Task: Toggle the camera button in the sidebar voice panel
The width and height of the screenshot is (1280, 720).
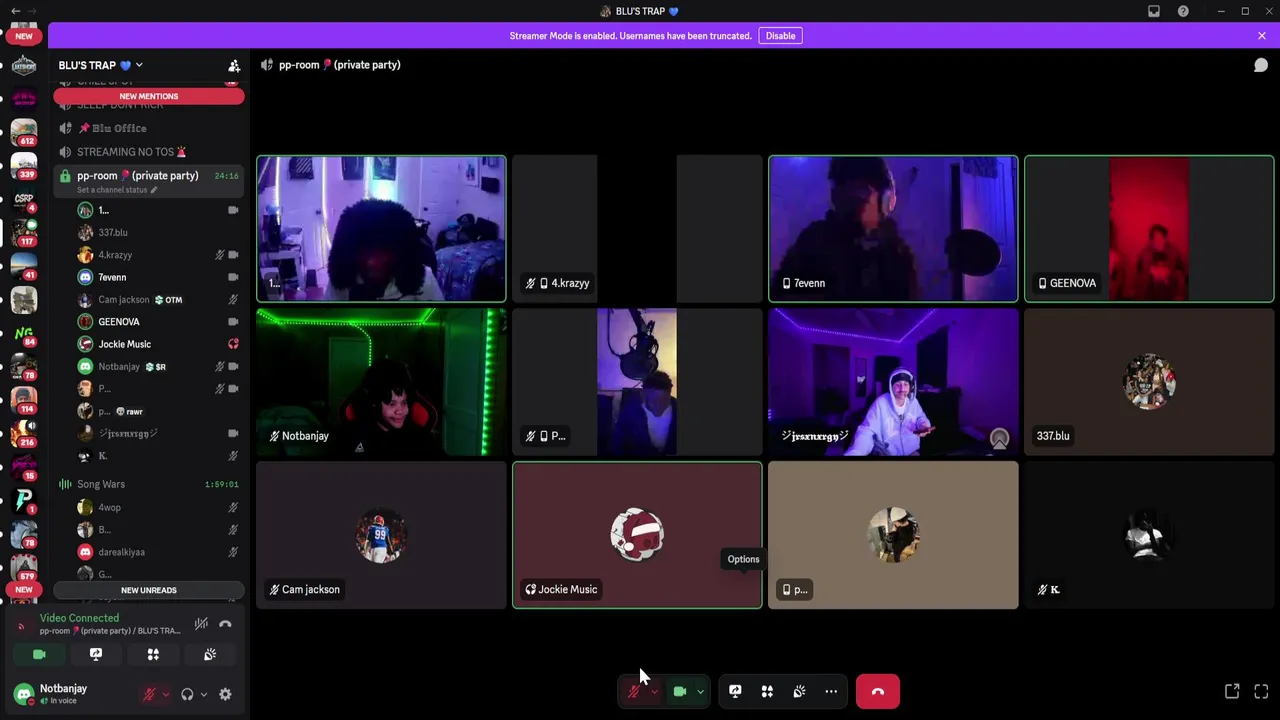Action: (39, 654)
